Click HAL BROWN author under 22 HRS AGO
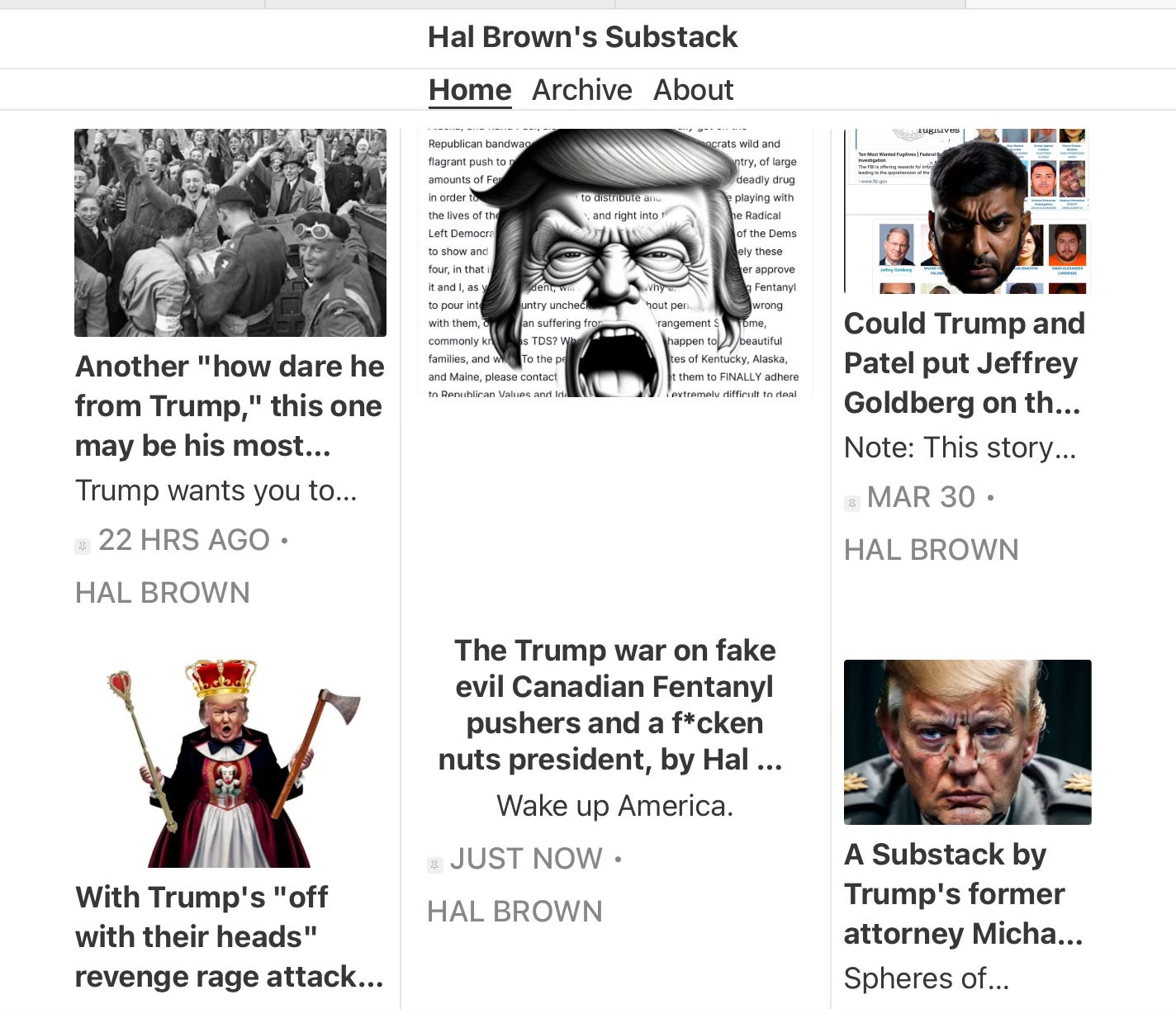This screenshot has width=1176, height=1009. coord(162,593)
